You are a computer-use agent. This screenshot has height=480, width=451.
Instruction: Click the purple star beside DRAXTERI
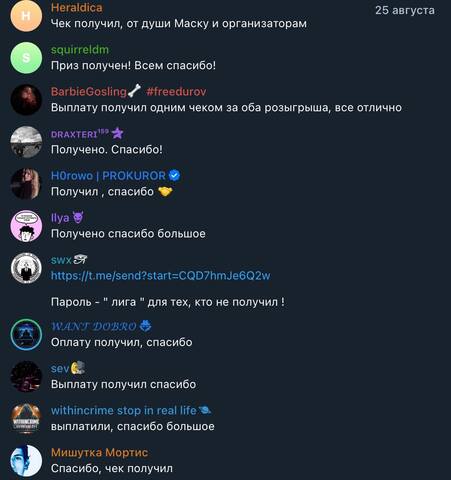point(117,133)
